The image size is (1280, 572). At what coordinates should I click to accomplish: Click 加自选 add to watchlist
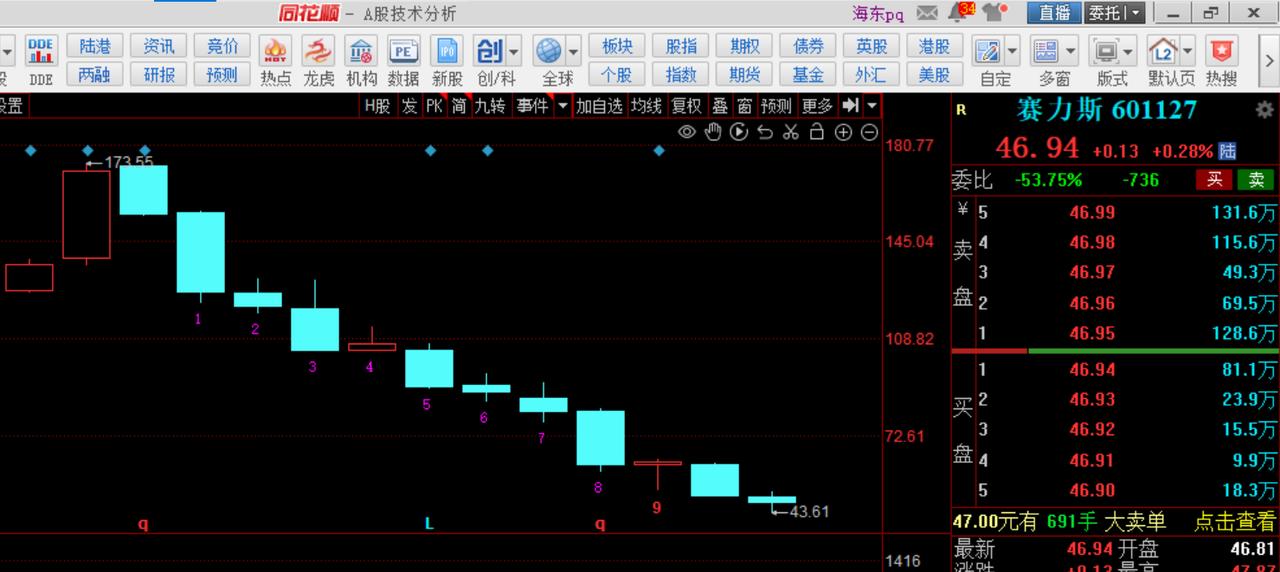pyautogui.click(x=600, y=106)
